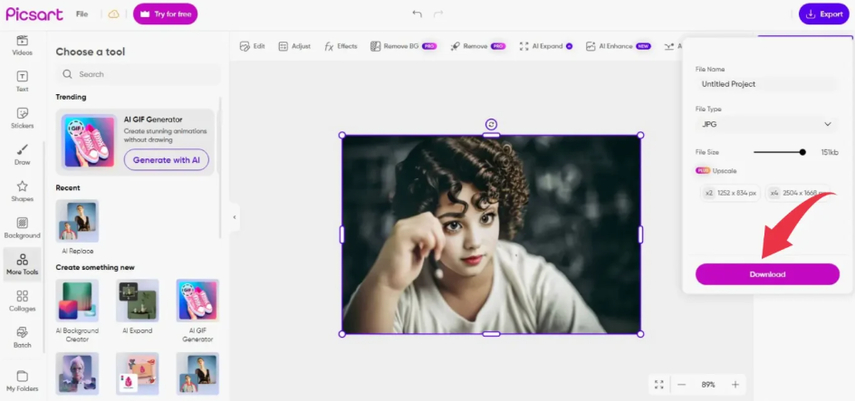Select AI Expand in the top toolbar
The height and width of the screenshot is (401, 855).
[545, 46]
